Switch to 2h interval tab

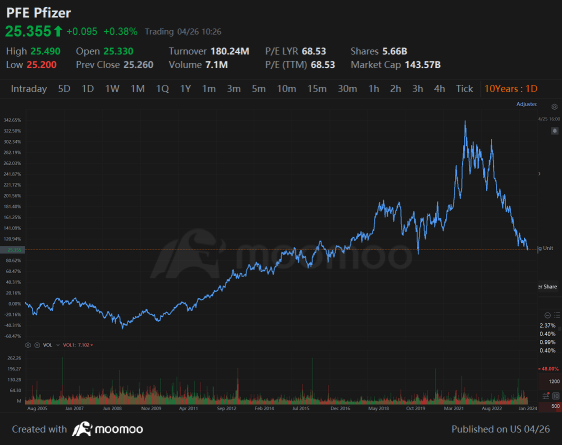396,89
